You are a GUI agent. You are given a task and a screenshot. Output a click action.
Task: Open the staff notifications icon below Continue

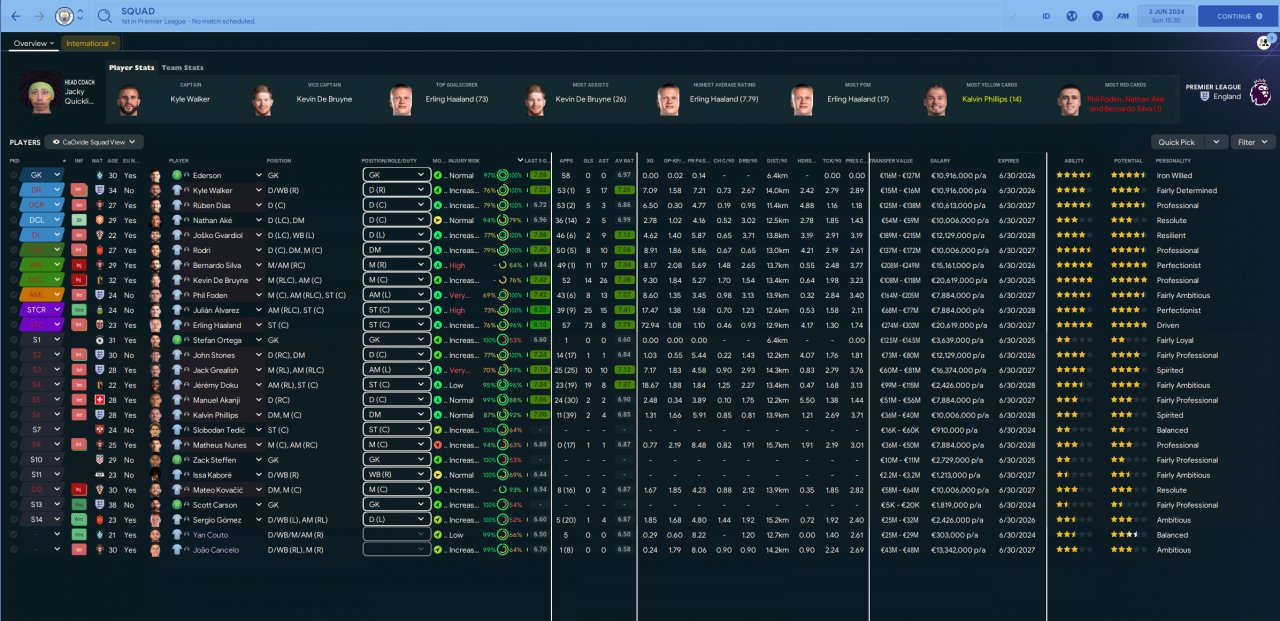(x=1264, y=42)
